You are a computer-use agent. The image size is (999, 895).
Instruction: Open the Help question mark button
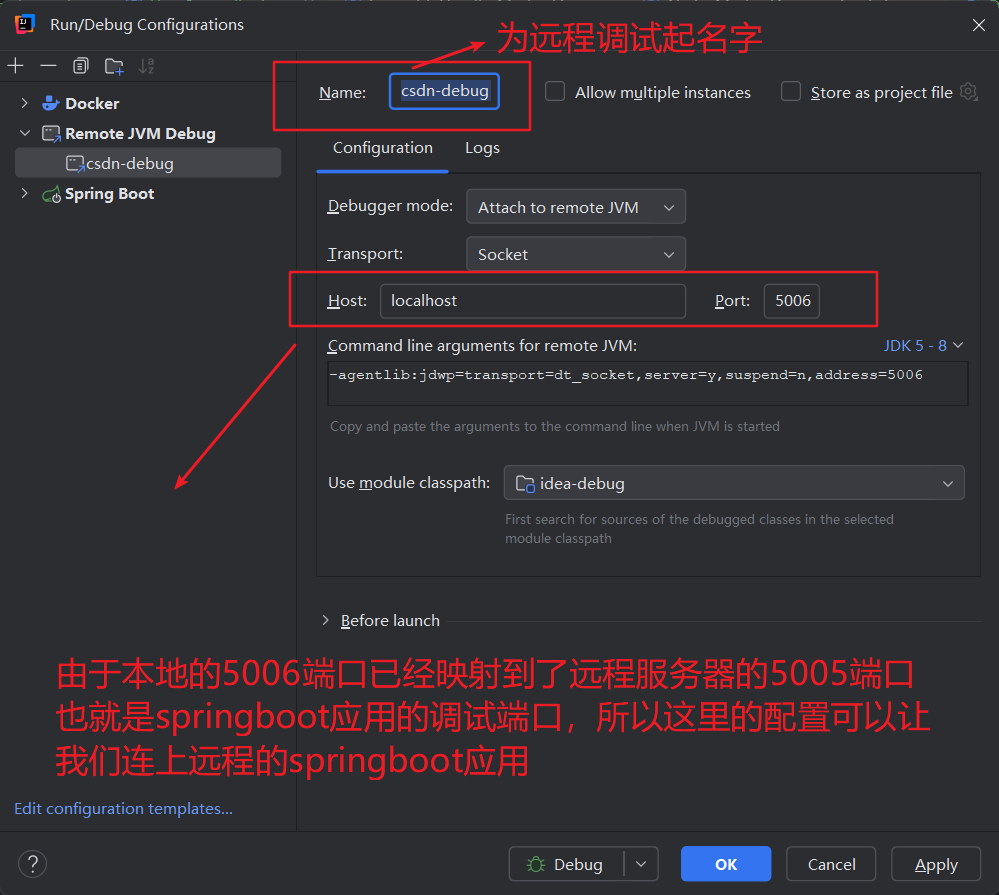(x=32, y=864)
